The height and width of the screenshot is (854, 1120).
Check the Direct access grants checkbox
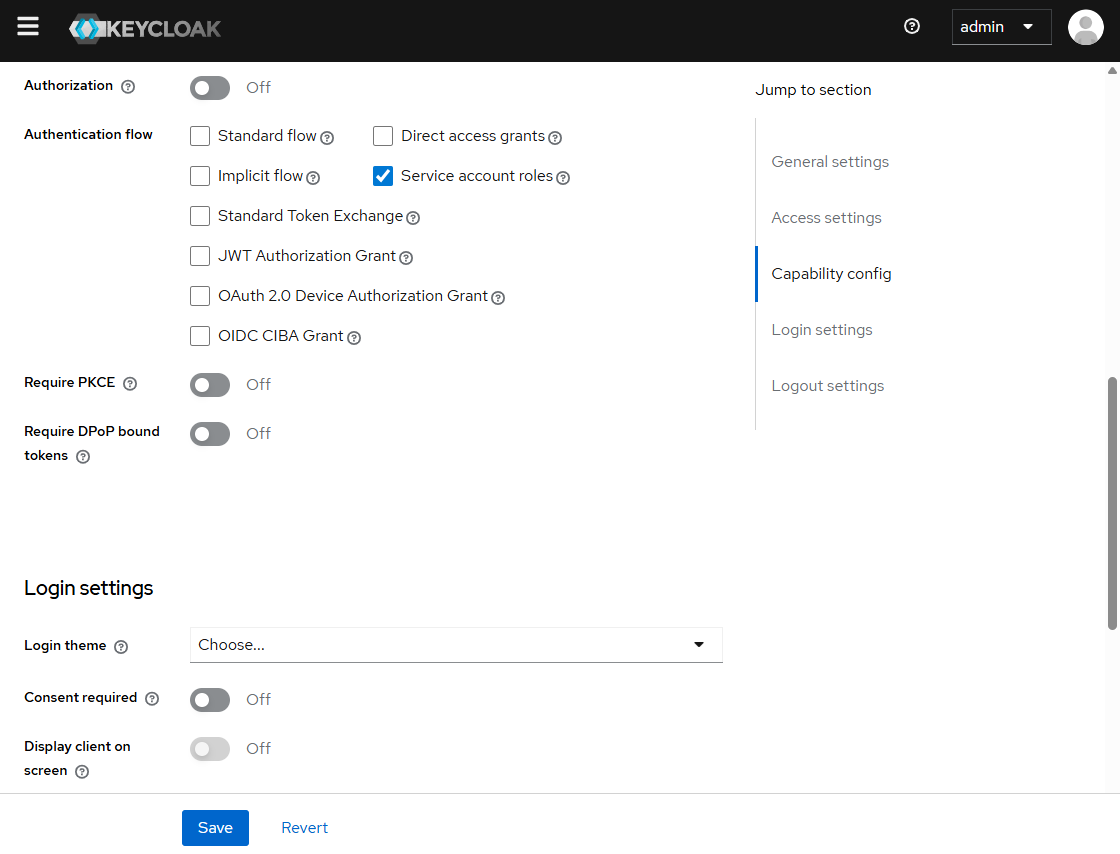383,136
